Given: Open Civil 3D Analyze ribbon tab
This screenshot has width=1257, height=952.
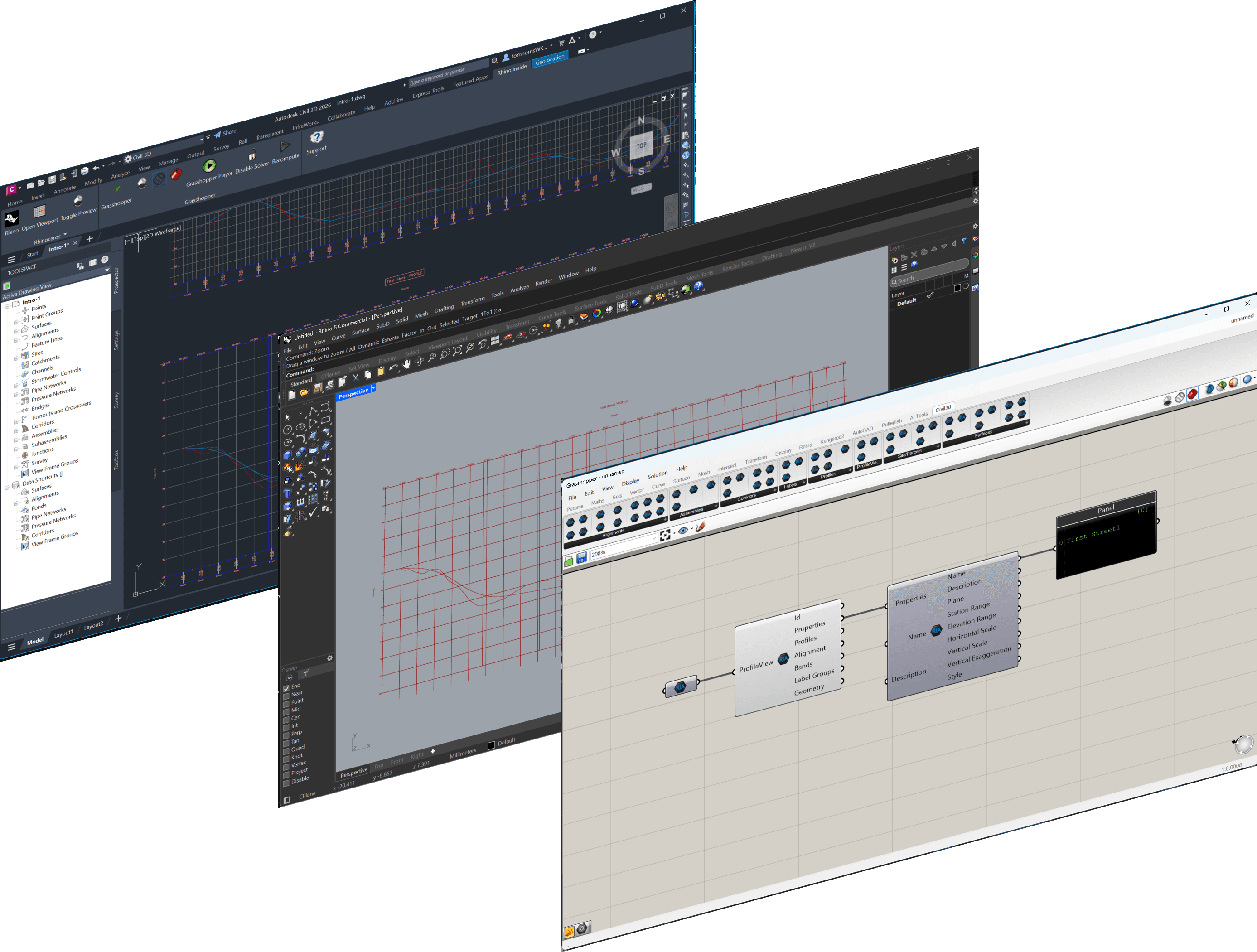Looking at the screenshot, I should (x=120, y=174).
